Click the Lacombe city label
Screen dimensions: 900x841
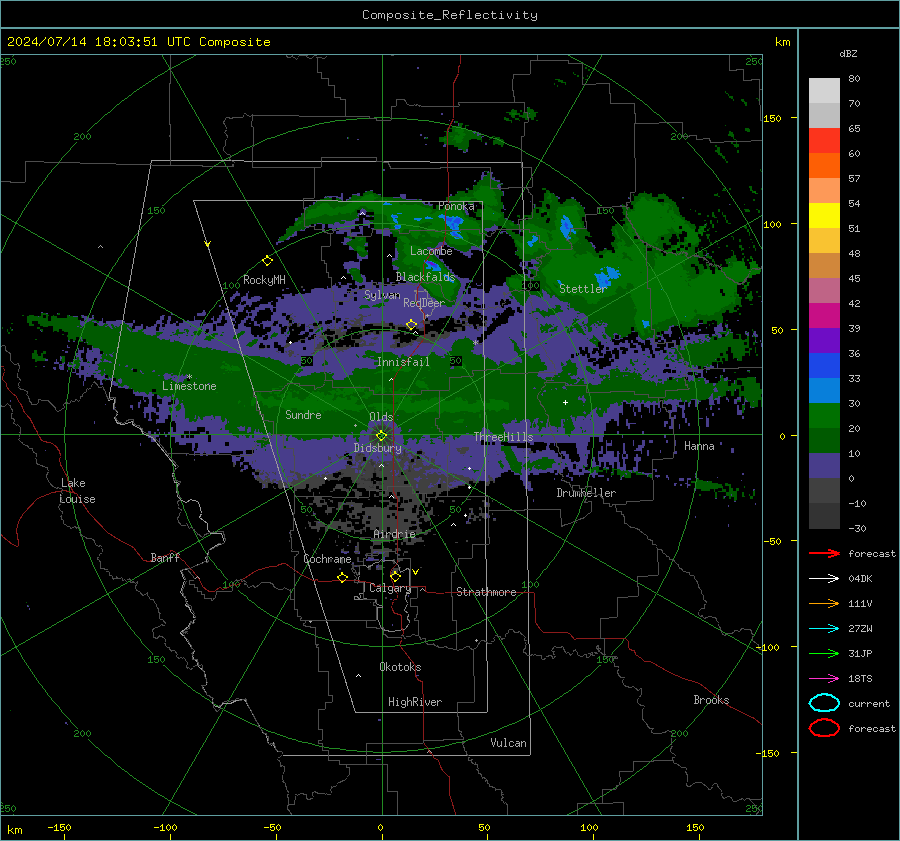coord(431,251)
